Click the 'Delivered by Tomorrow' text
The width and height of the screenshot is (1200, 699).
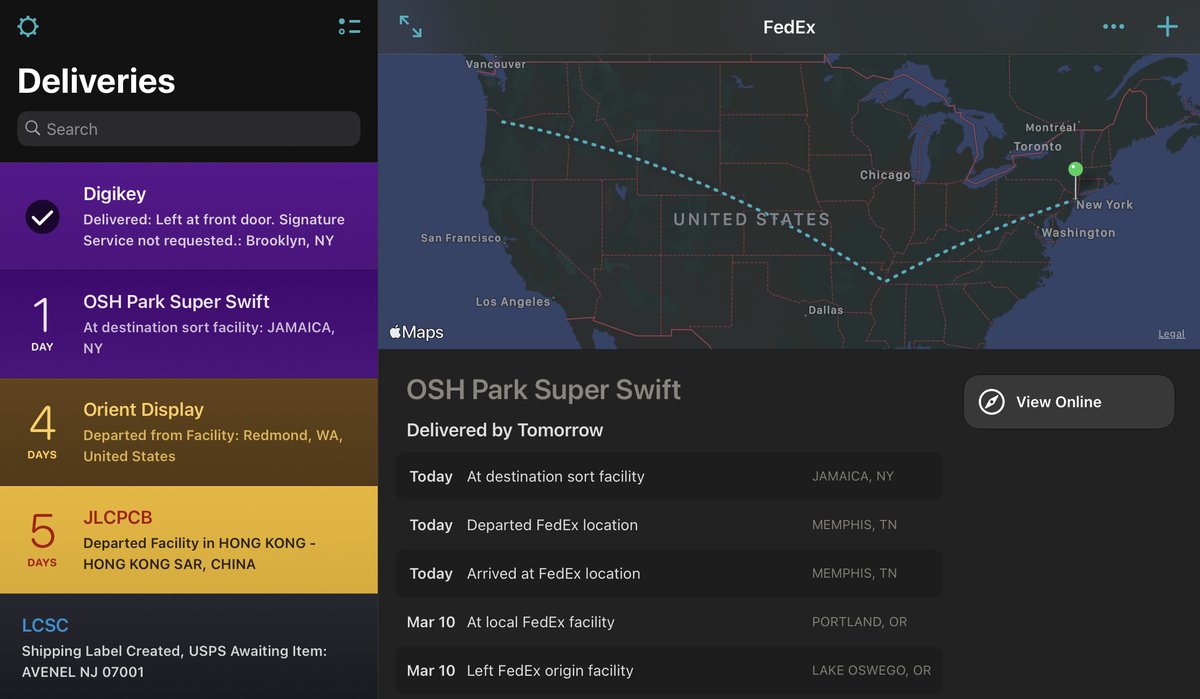(505, 430)
